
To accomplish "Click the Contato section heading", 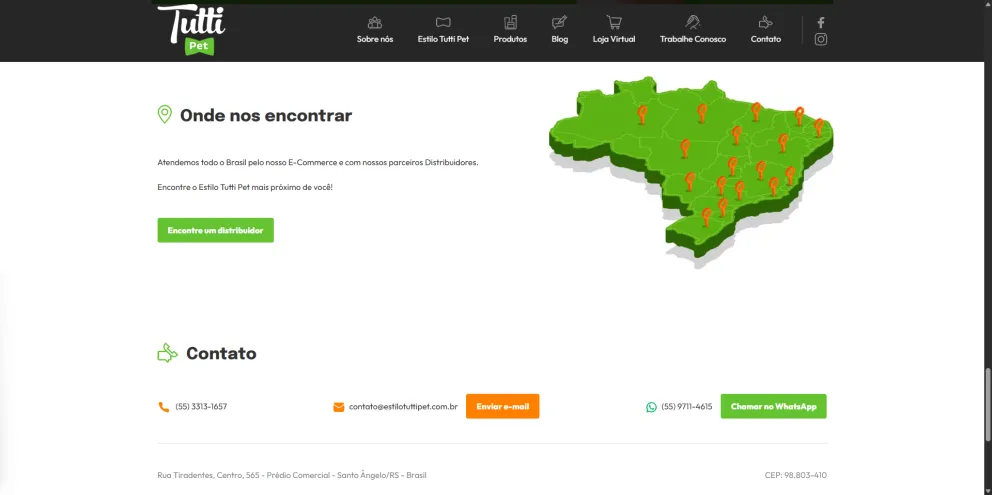I will [x=221, y=353].
